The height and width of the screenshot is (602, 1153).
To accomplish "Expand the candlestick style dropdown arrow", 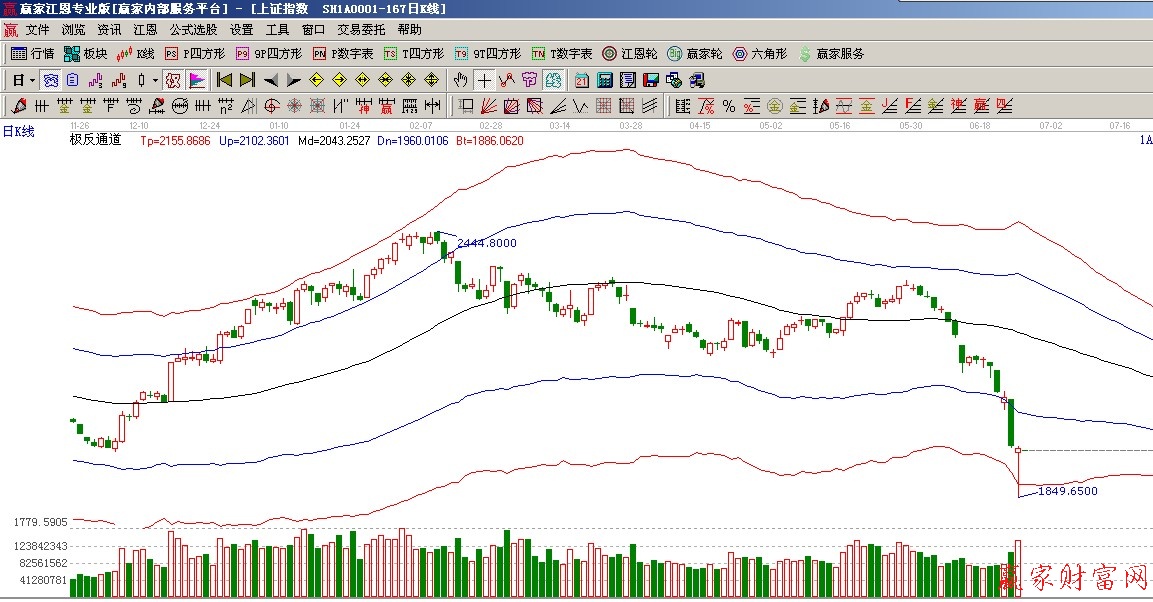I will [155, 80].
